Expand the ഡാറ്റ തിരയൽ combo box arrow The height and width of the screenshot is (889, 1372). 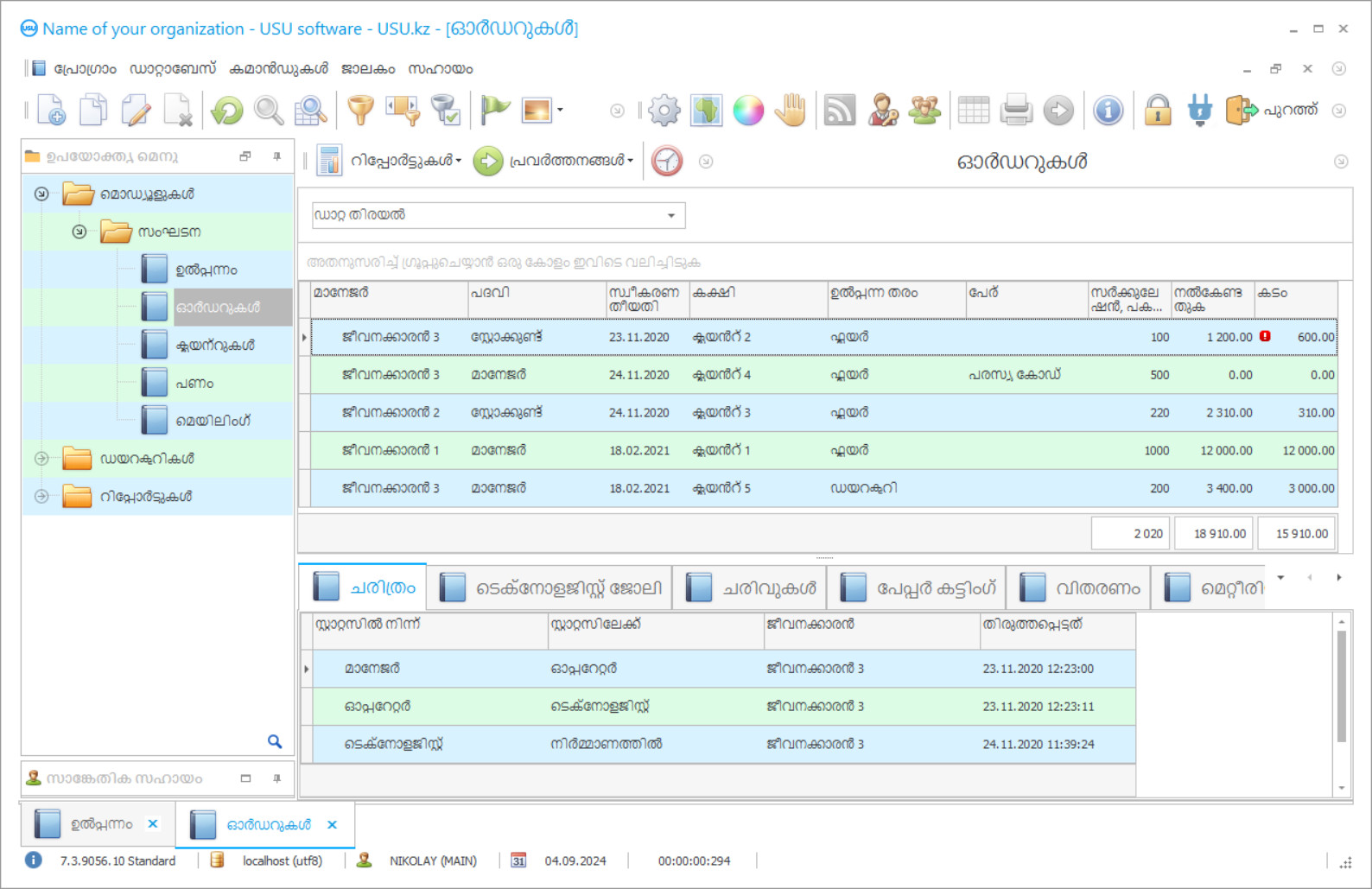click(671, 216)
